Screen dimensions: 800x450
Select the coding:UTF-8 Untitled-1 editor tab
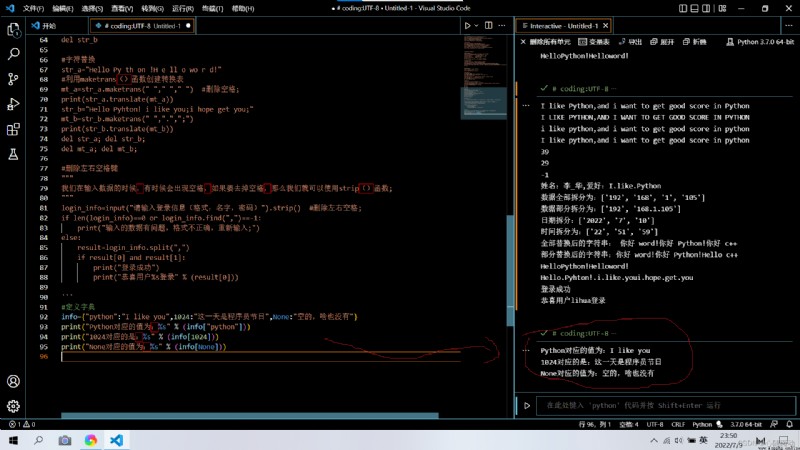pos(142,26)
